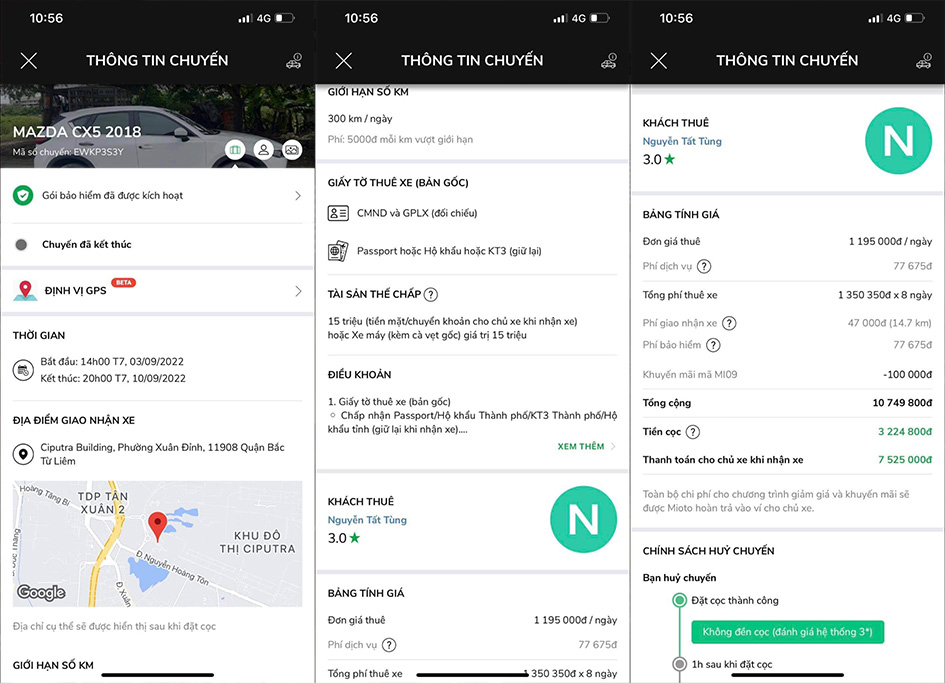Click Không đền cọc green button
945x683 pixels.
coord(788,632)
